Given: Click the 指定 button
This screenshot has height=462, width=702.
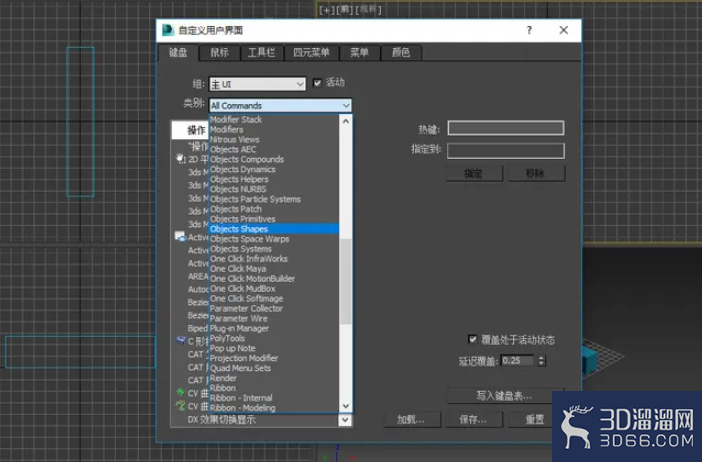Looking at the screenshot, I should pos(474,173).
